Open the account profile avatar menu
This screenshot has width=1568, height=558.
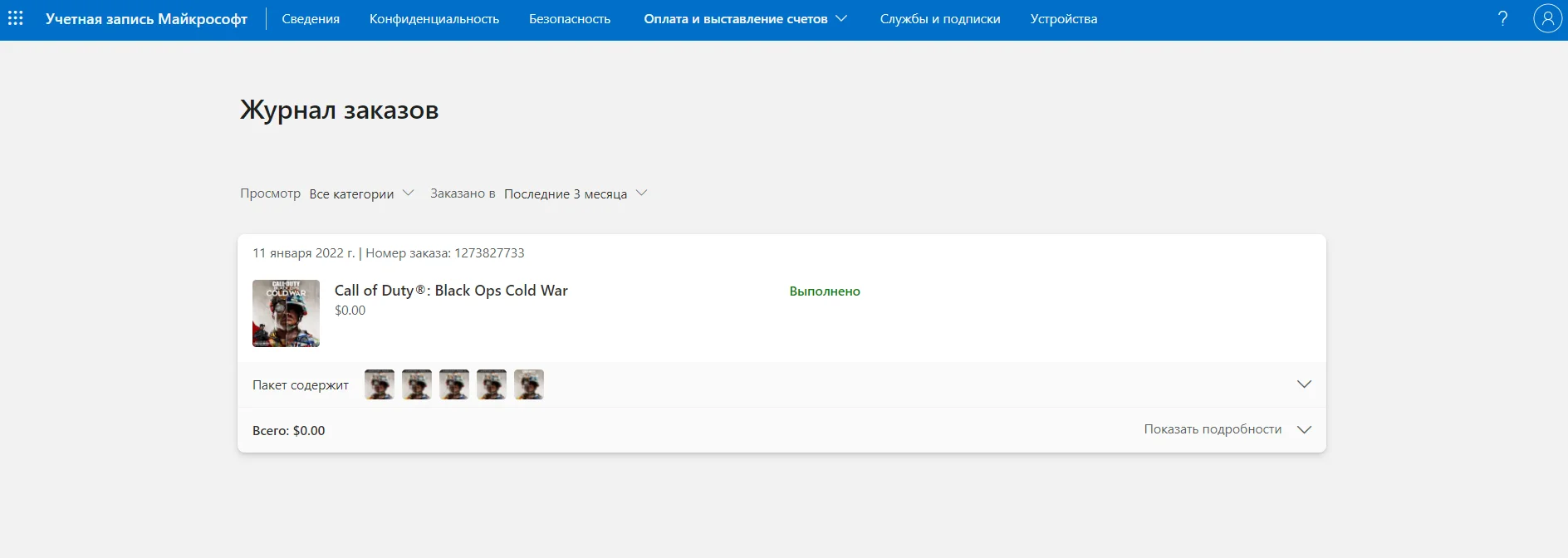pyautogui.click(x=1547, y=18)
